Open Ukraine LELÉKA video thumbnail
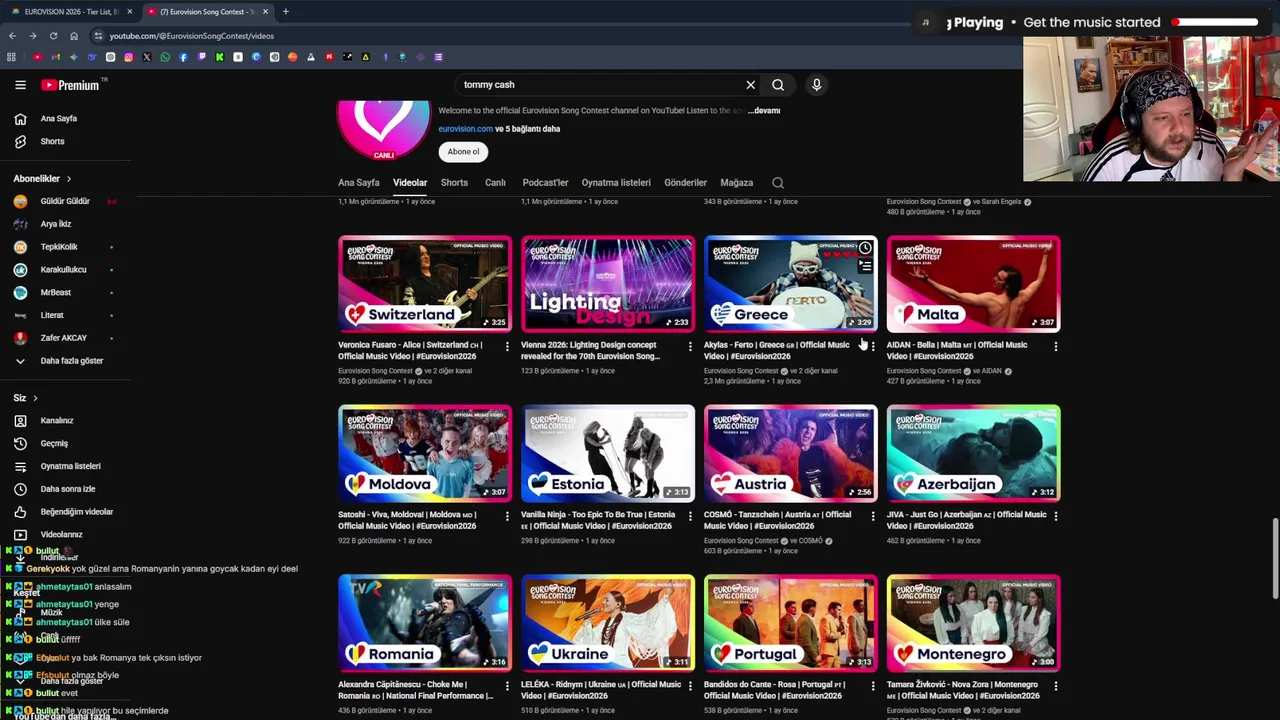 click(608, 624)
